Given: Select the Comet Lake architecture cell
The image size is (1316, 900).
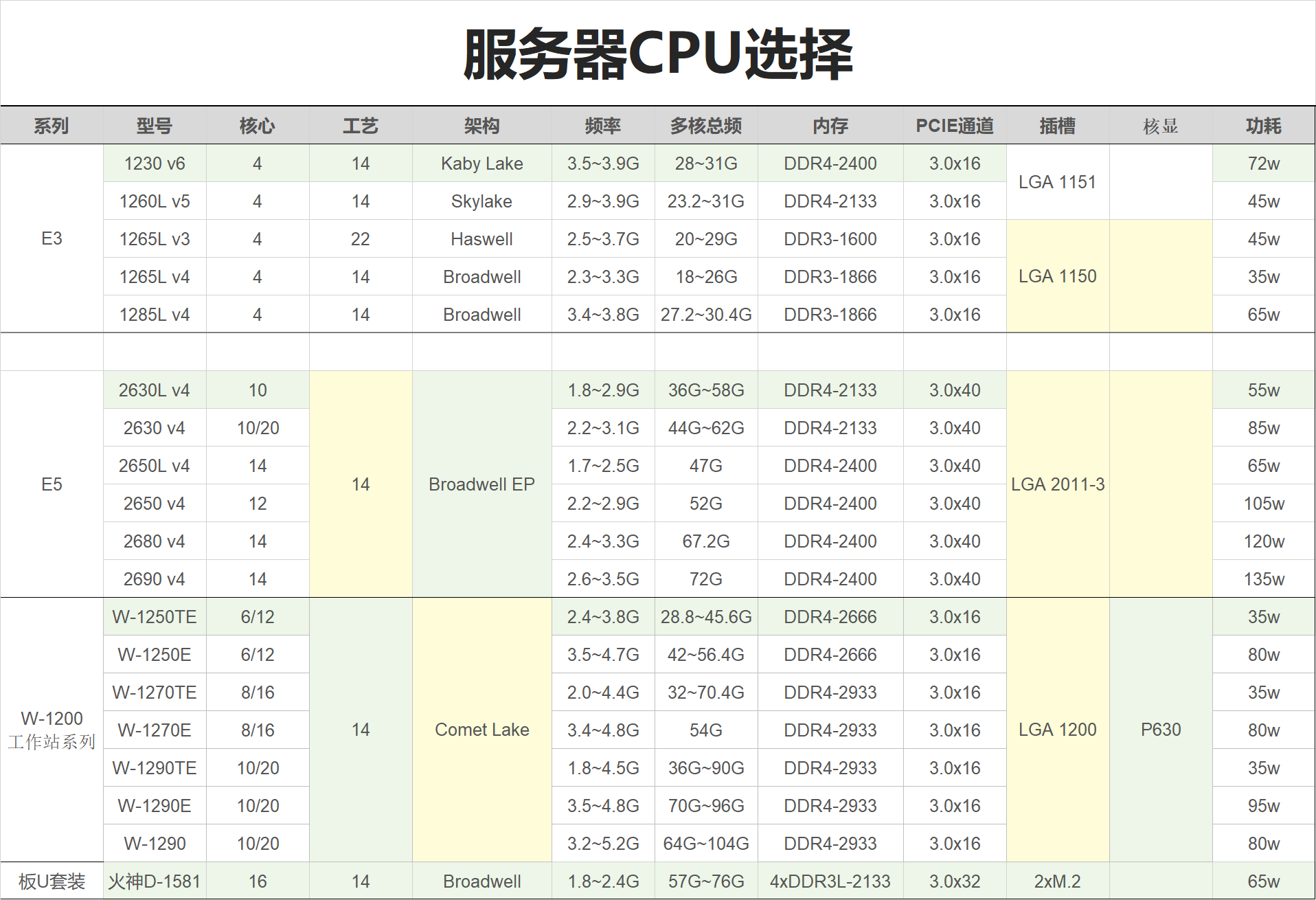Looking at the screenshot, I should coord(481,730).
